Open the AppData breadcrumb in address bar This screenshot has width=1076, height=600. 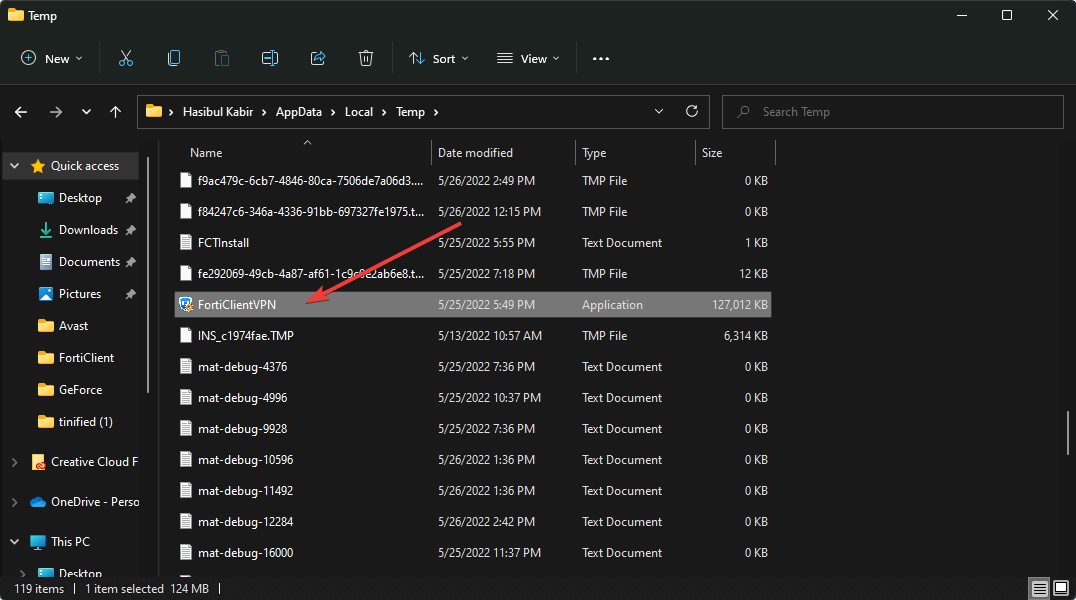299,111
